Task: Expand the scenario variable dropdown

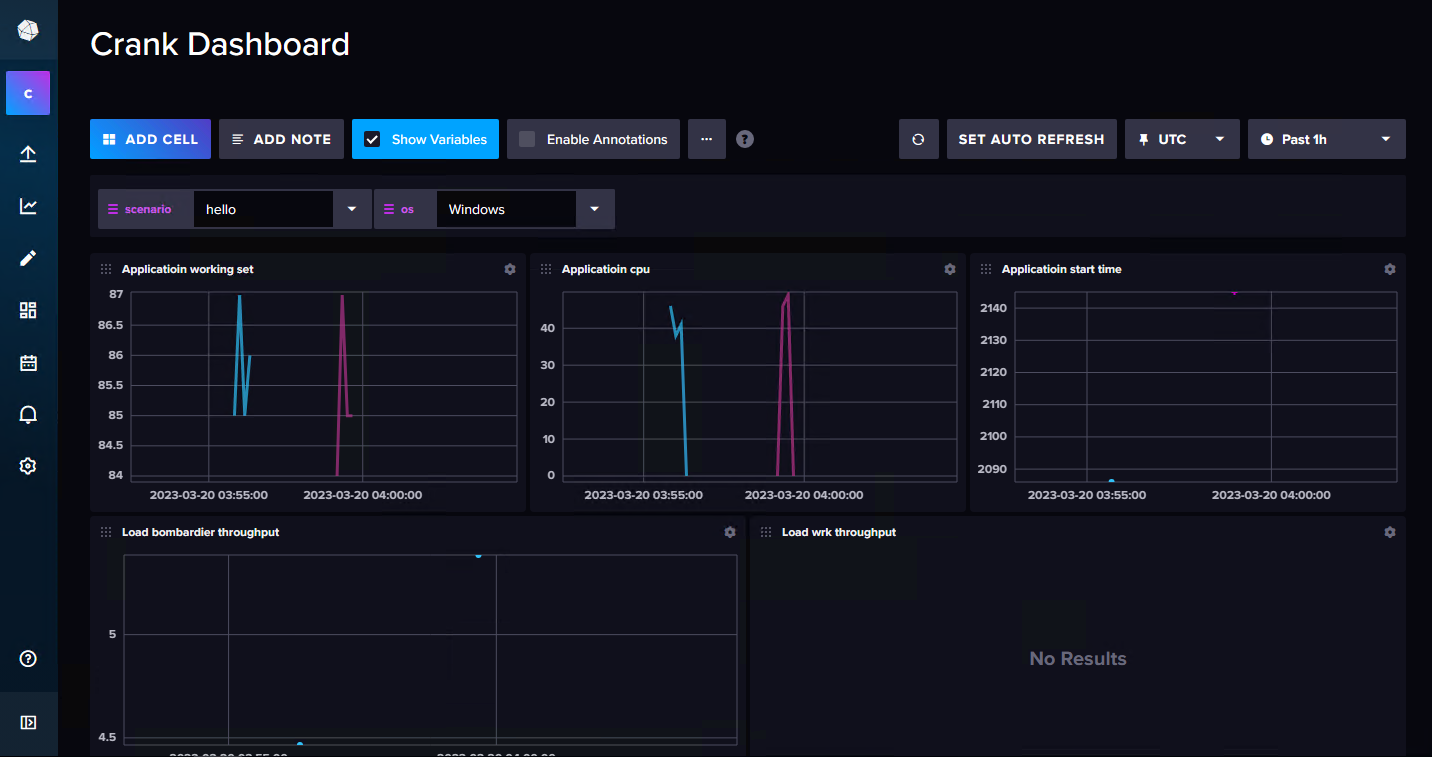Action: click(x=351, y=209)
